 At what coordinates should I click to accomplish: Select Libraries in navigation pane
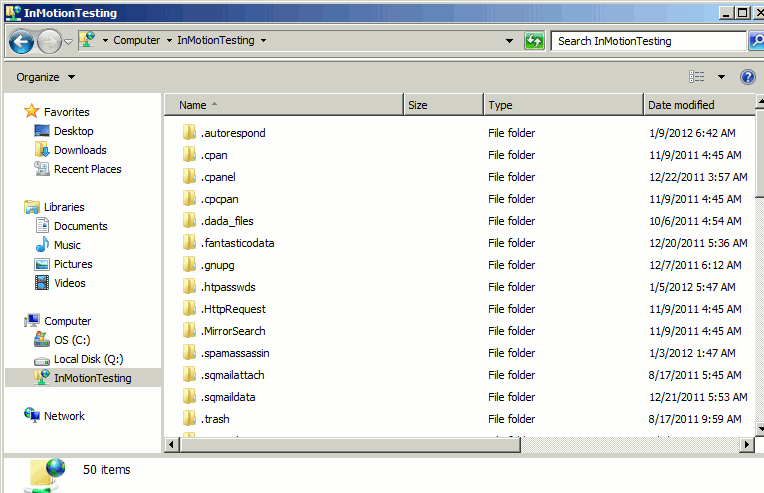pyautogui.click(x=64, y=207)
